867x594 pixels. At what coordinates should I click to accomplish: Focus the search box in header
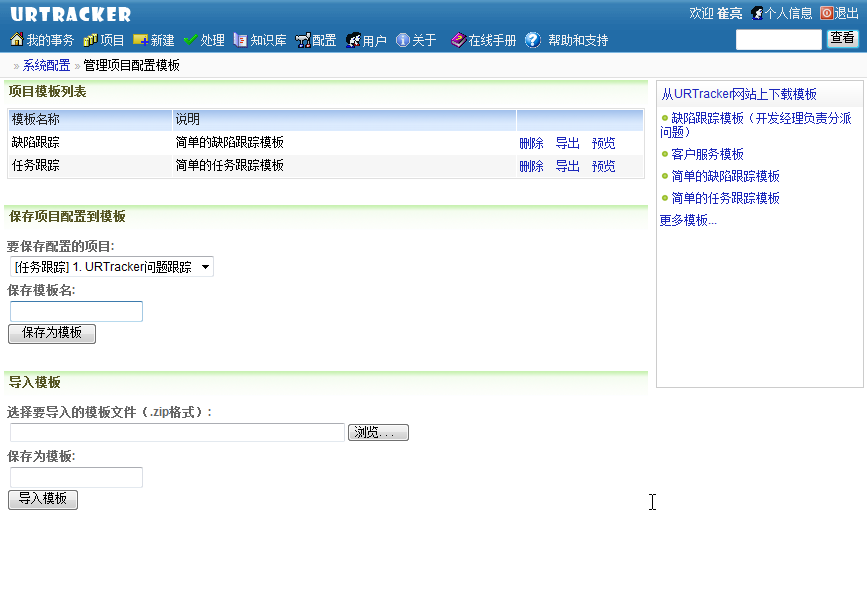pos(779,40)
